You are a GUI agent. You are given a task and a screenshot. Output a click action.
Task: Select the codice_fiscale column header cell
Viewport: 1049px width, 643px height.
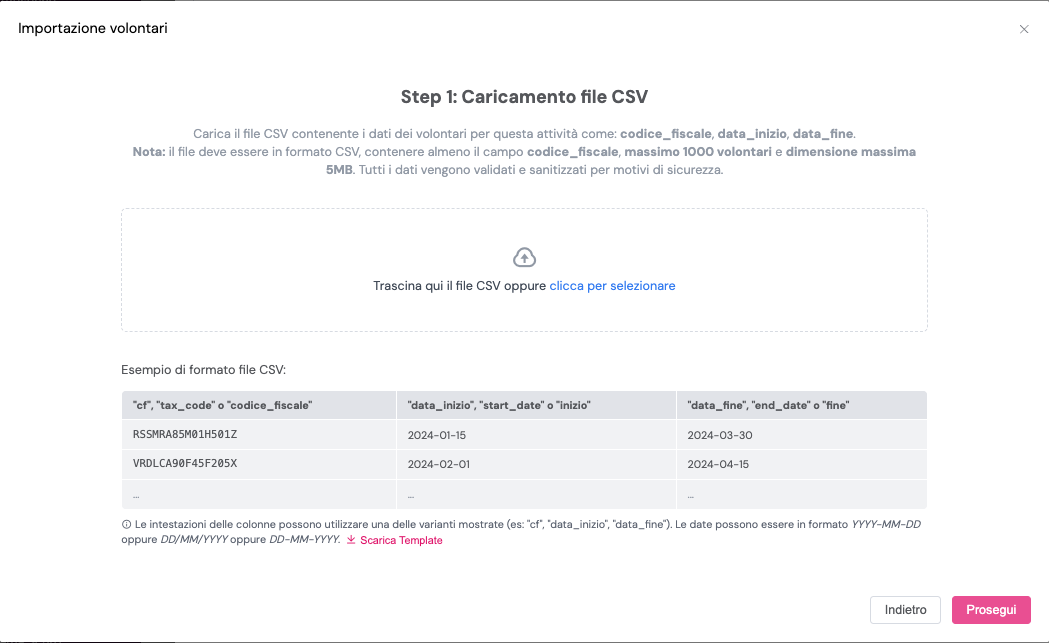point(259,405)
